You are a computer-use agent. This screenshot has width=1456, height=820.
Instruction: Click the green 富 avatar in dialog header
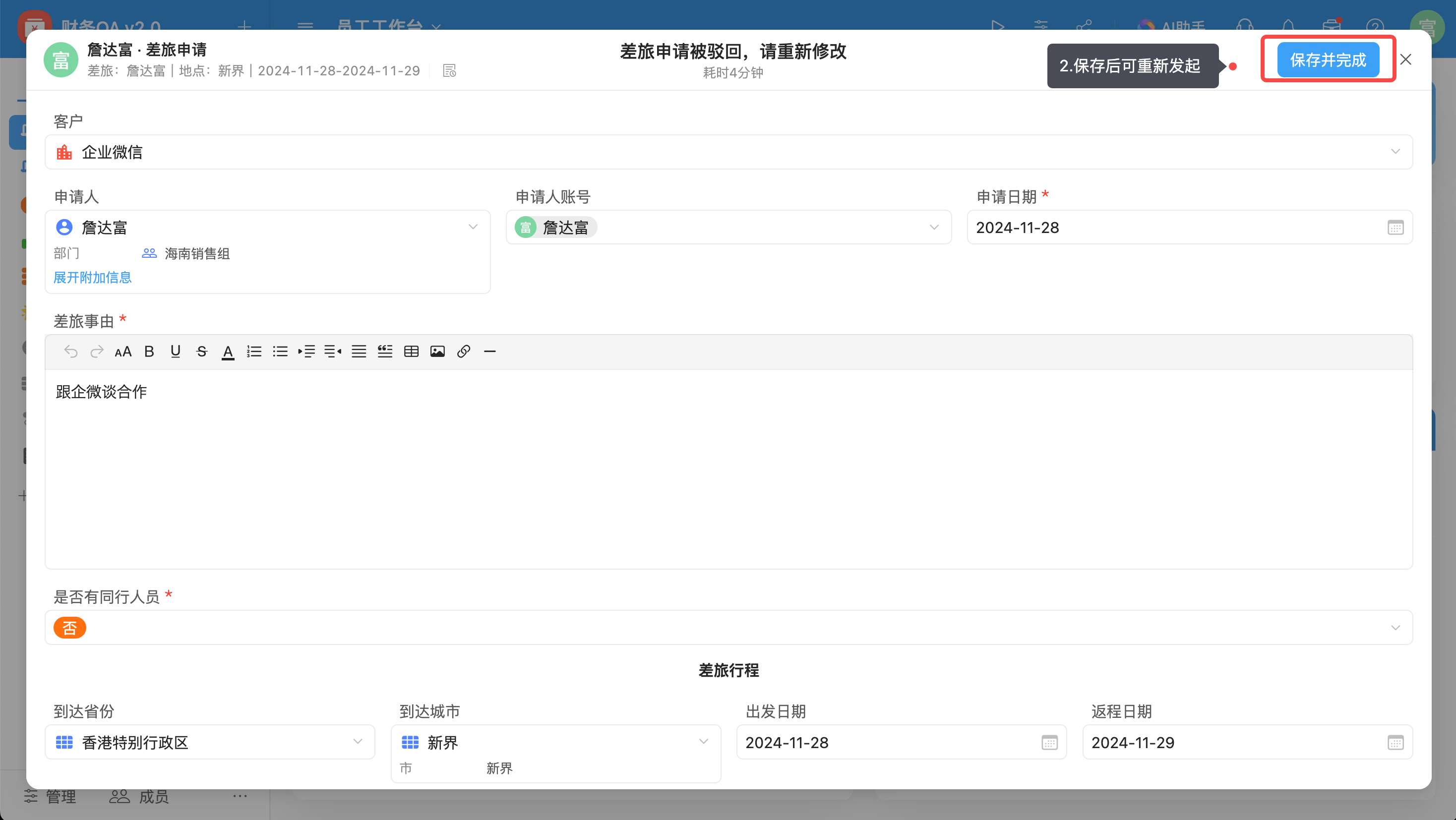tap(61, 60)
